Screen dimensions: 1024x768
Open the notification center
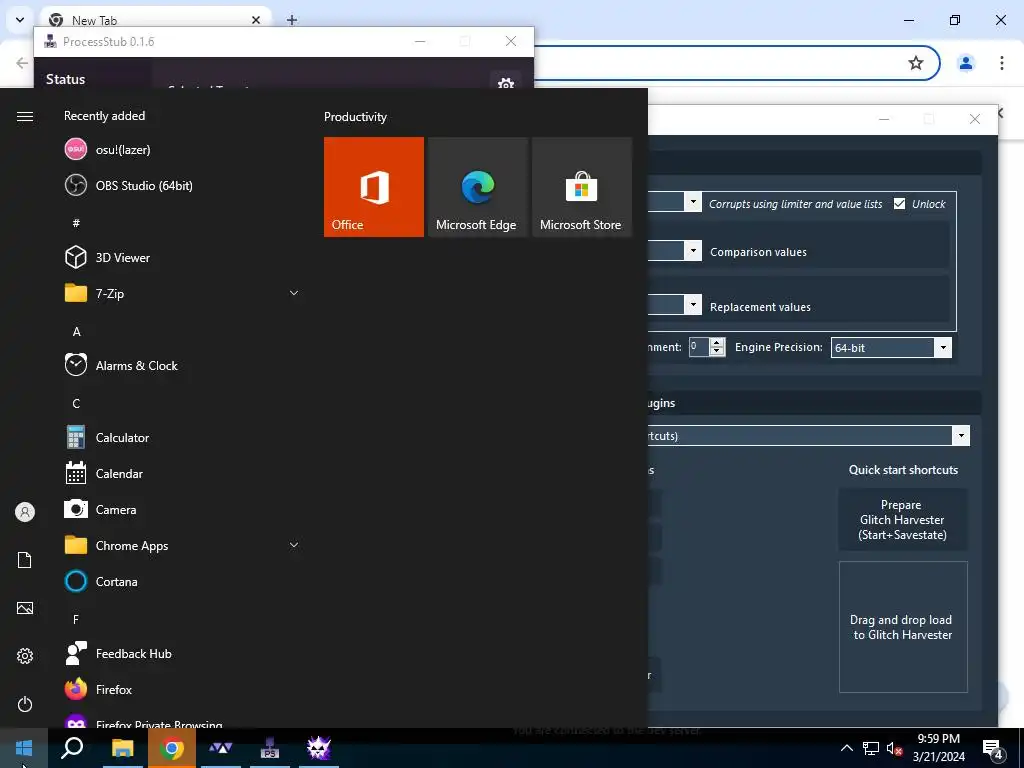(x=993, y=748)
